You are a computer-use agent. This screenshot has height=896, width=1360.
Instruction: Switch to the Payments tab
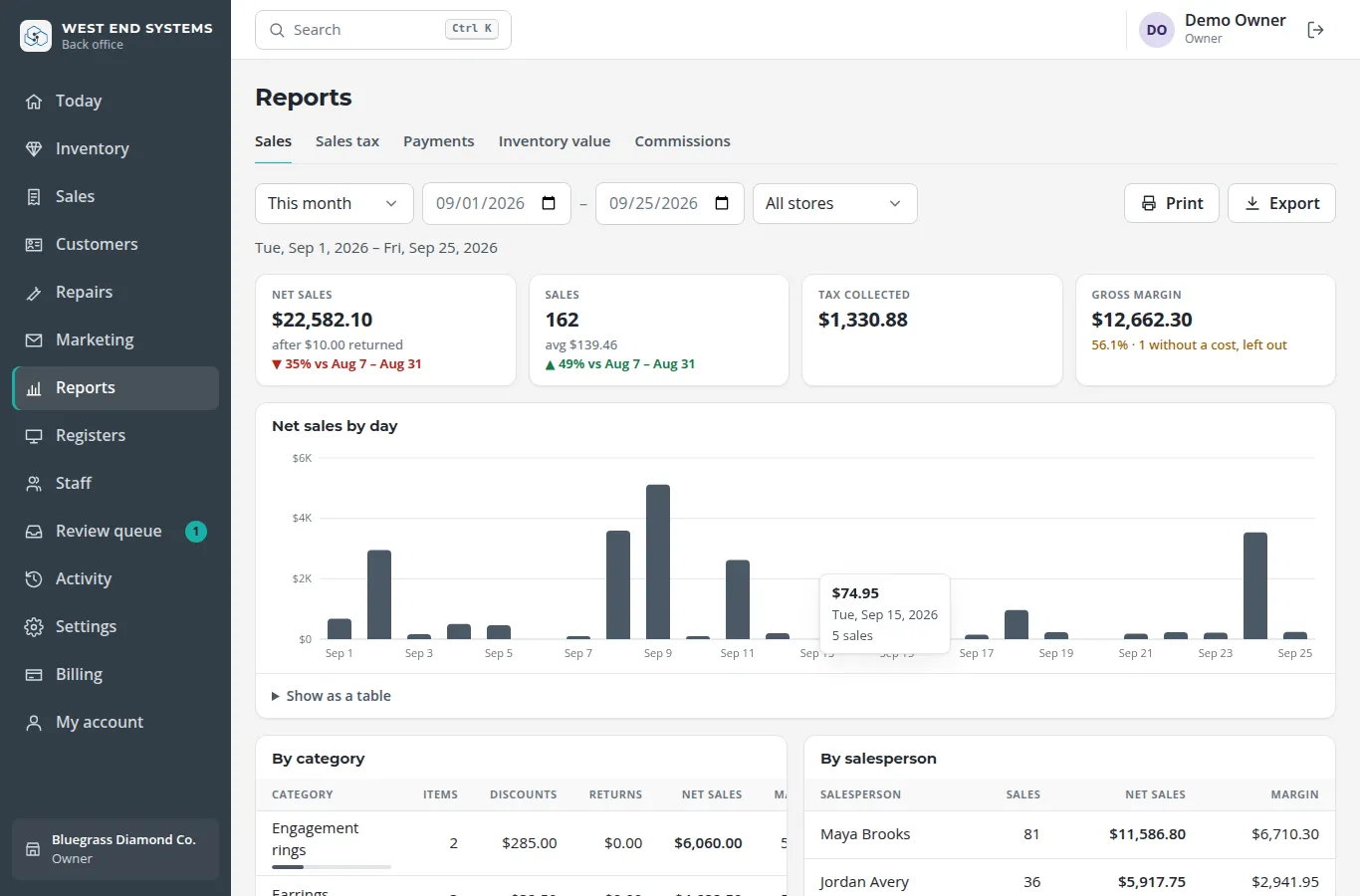[x=439, y=141]
